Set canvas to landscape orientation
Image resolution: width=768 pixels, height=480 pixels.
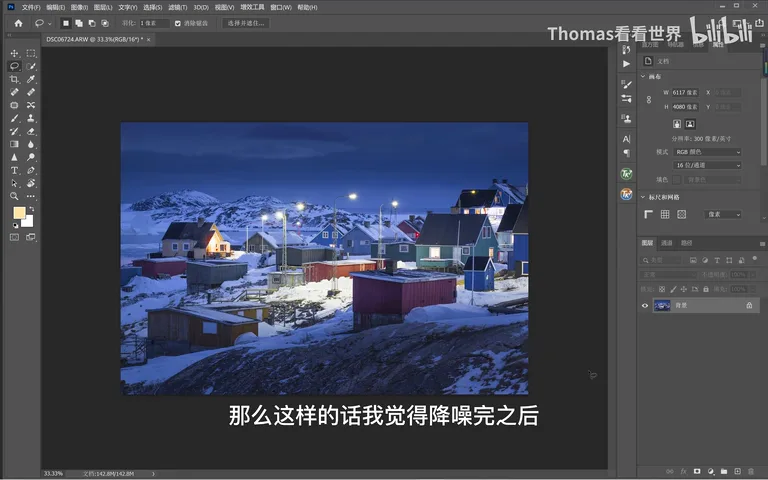[x=690, y=124]
